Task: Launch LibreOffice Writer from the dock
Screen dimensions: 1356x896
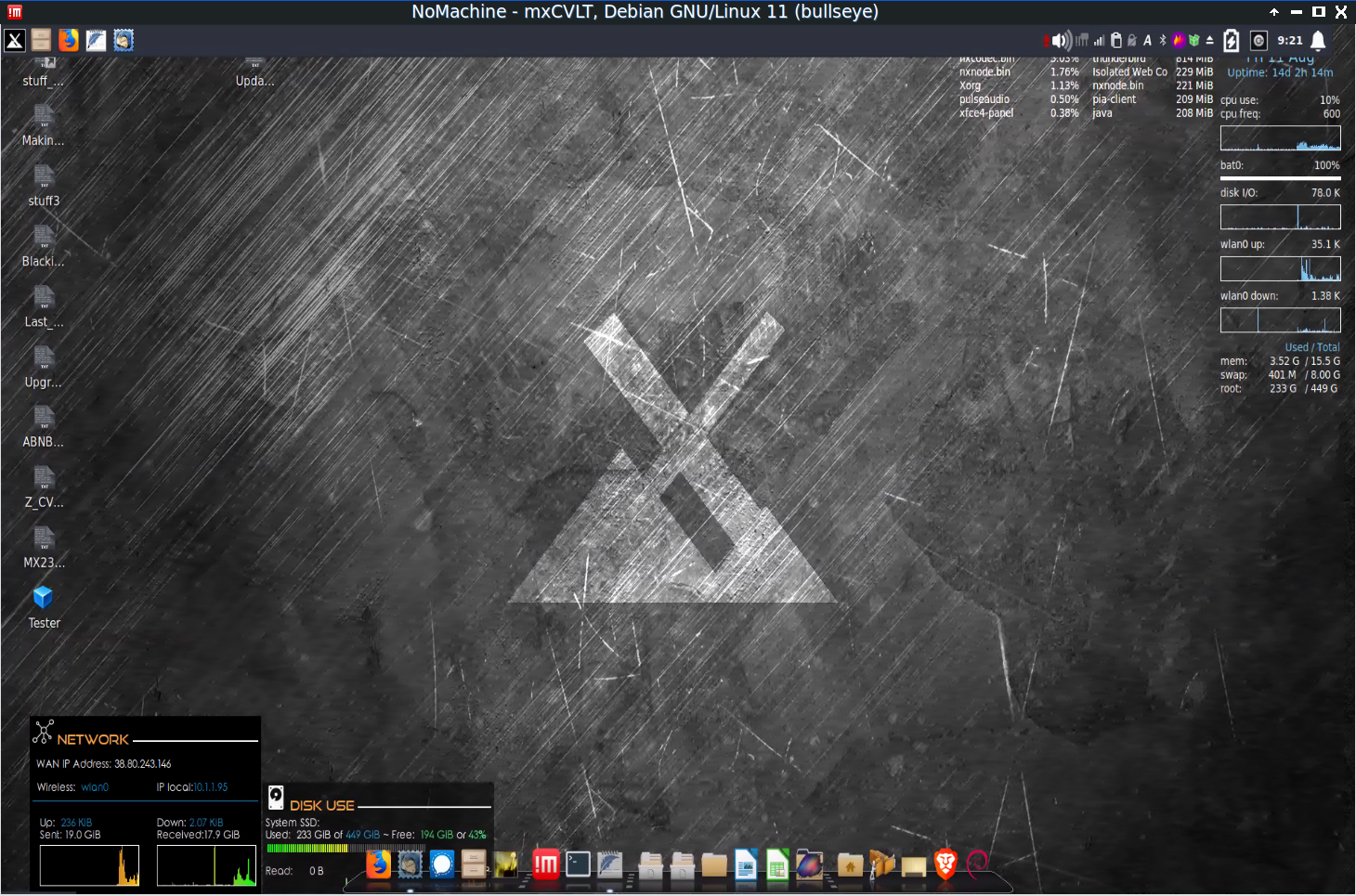Action: click(746, 865)
